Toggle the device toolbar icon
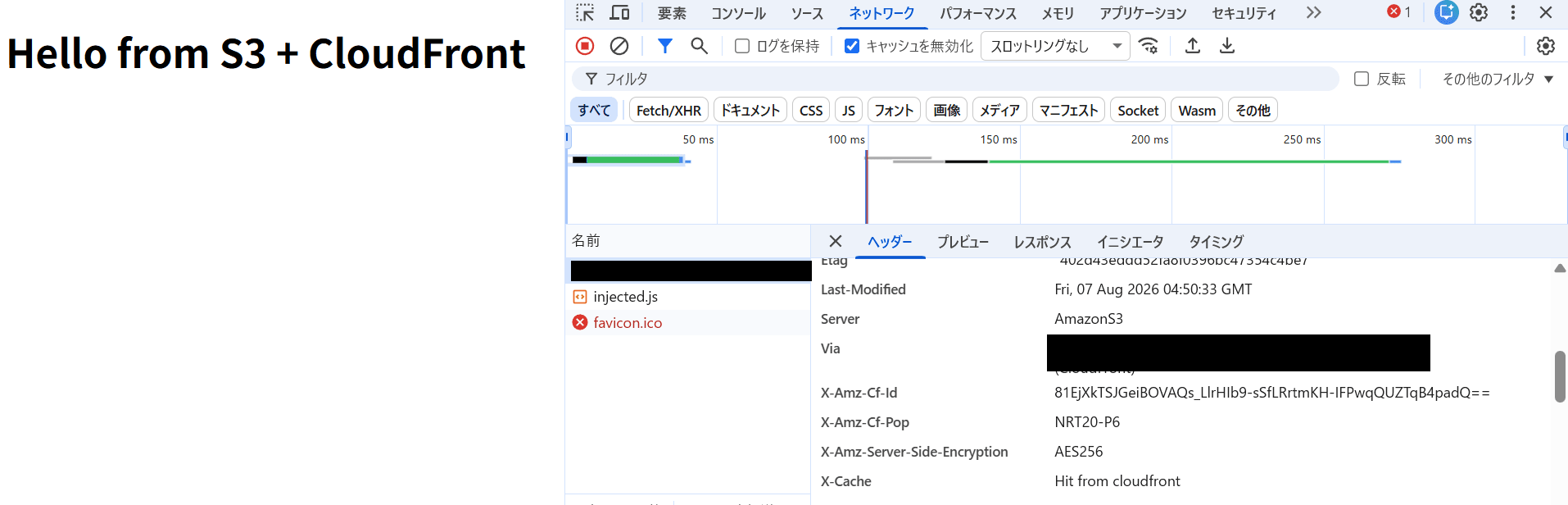The height and width of the screenshot is (505, 1568). (x=619, y=12)
